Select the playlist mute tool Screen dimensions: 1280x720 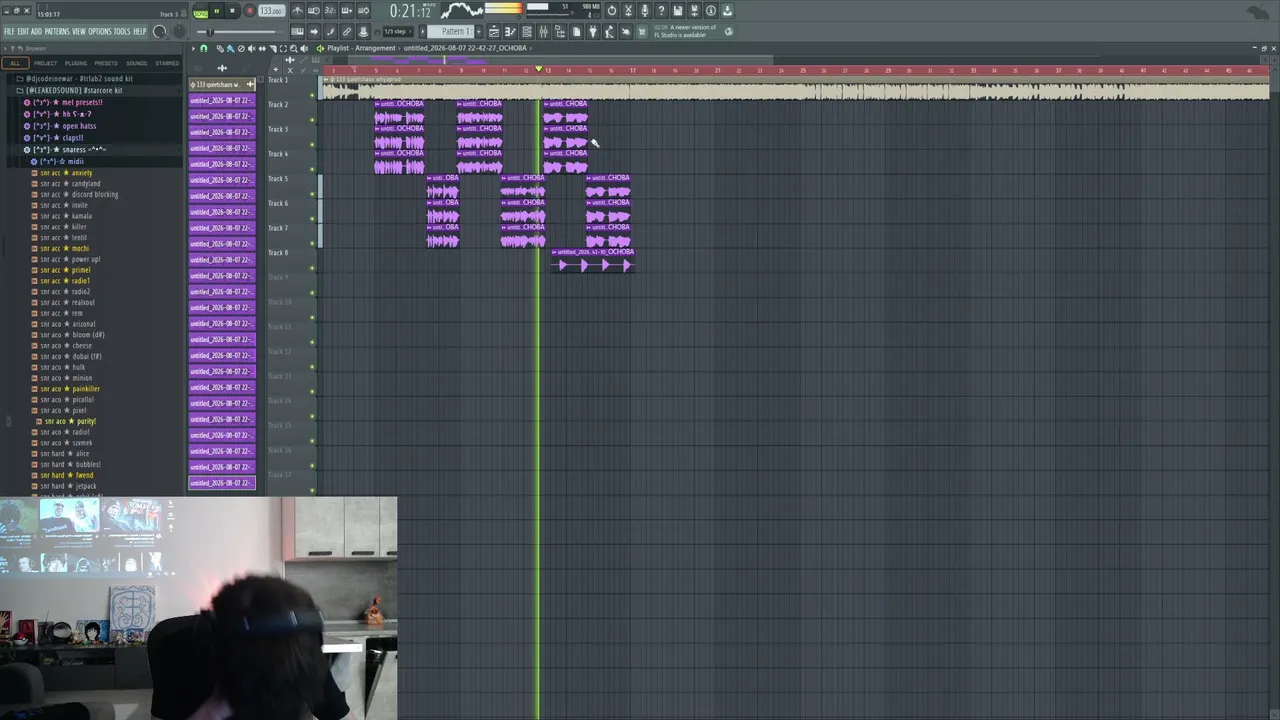pos(251,48)
